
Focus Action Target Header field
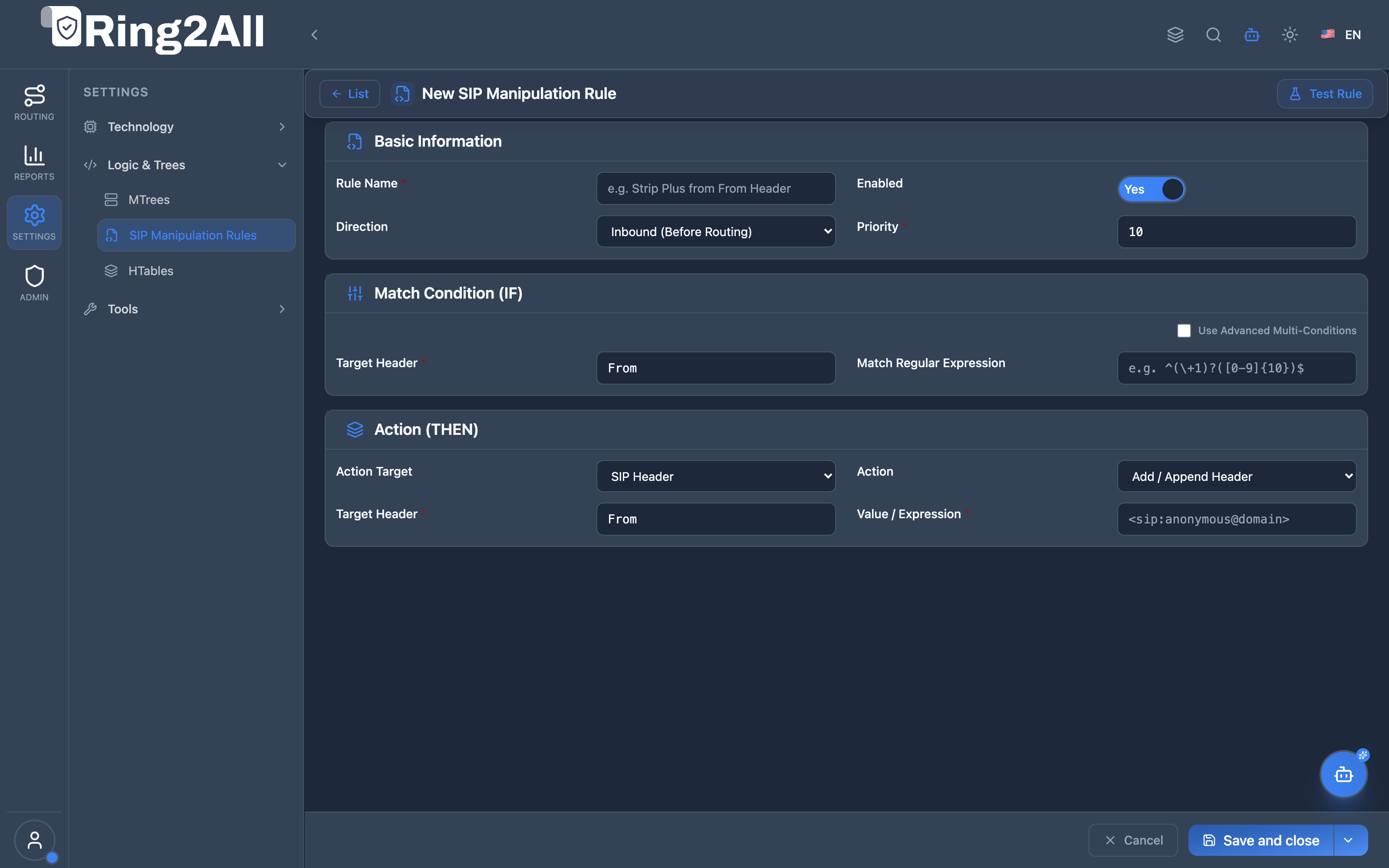(x=716, y=519)
